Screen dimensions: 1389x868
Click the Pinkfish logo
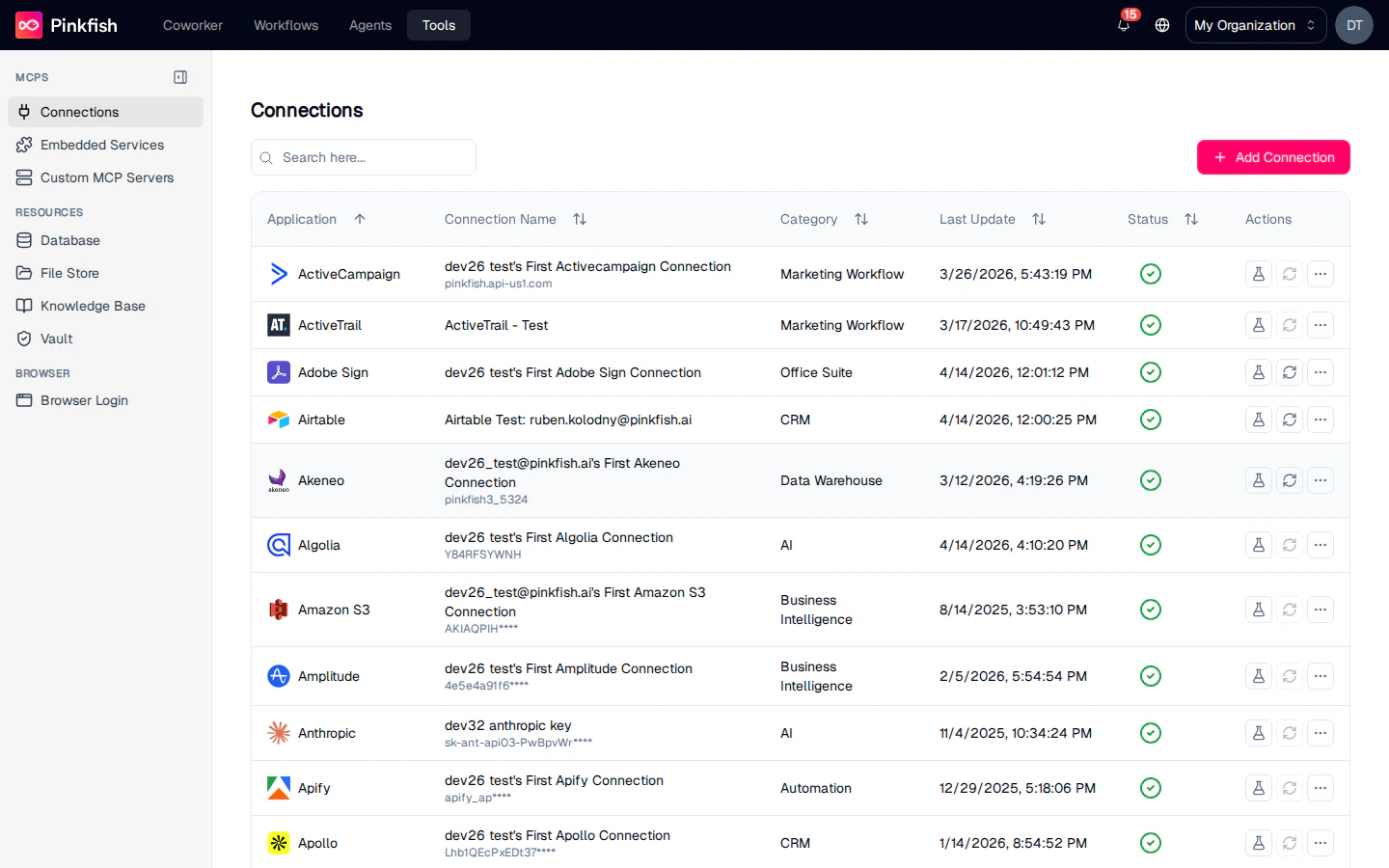click(66, 25)
